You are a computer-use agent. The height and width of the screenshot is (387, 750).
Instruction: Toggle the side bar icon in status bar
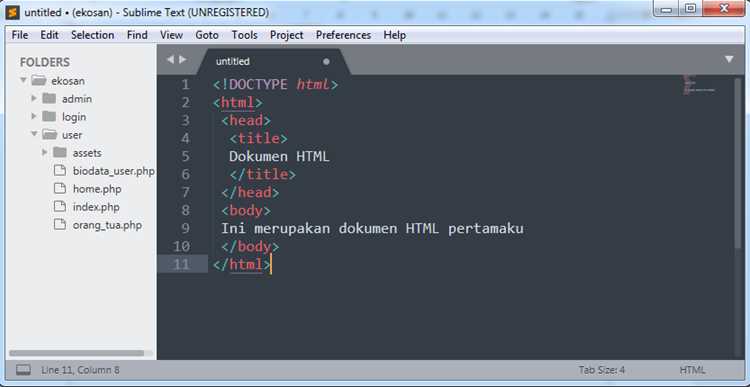coord(23,370)
